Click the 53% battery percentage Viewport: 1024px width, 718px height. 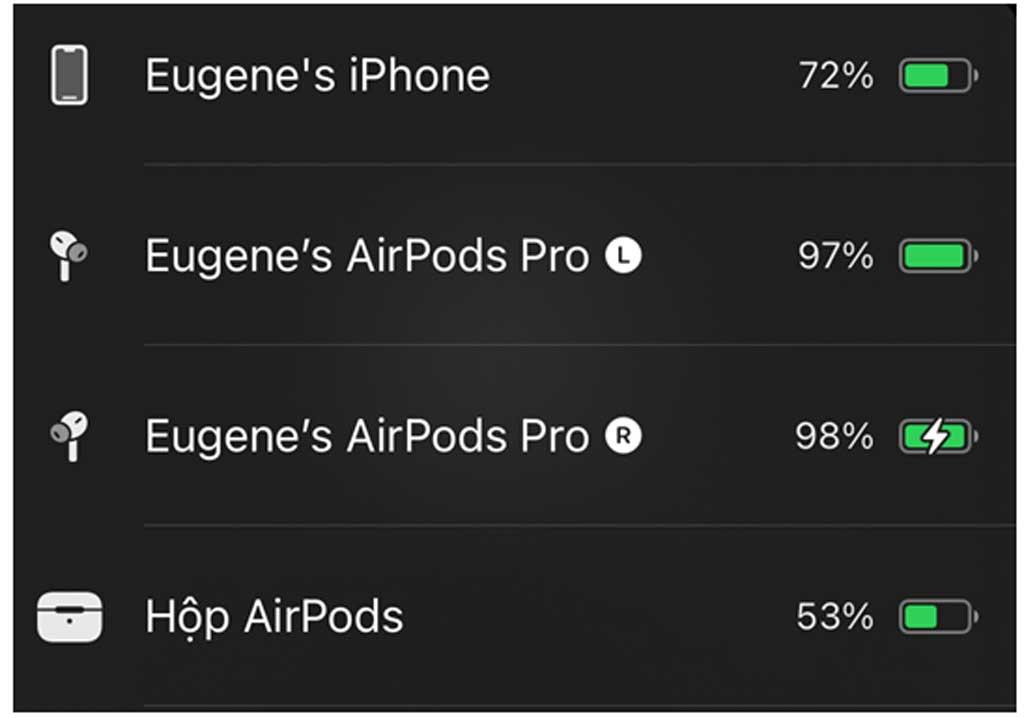835,616
